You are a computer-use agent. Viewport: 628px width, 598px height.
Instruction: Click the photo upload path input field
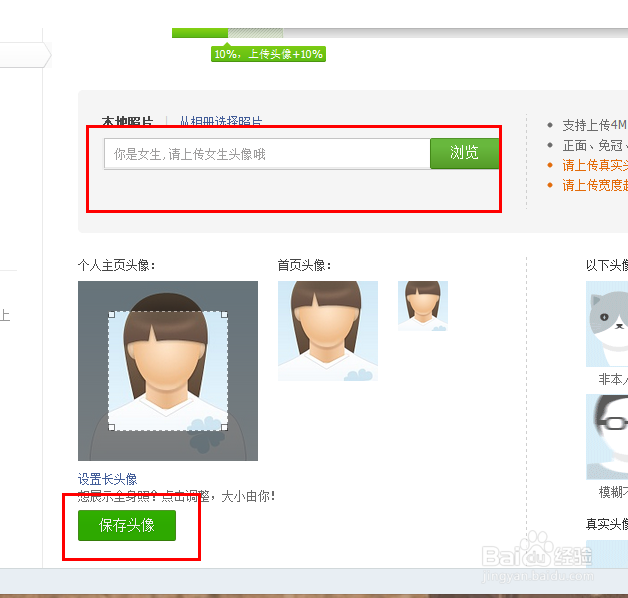click(x=267, y=154)
